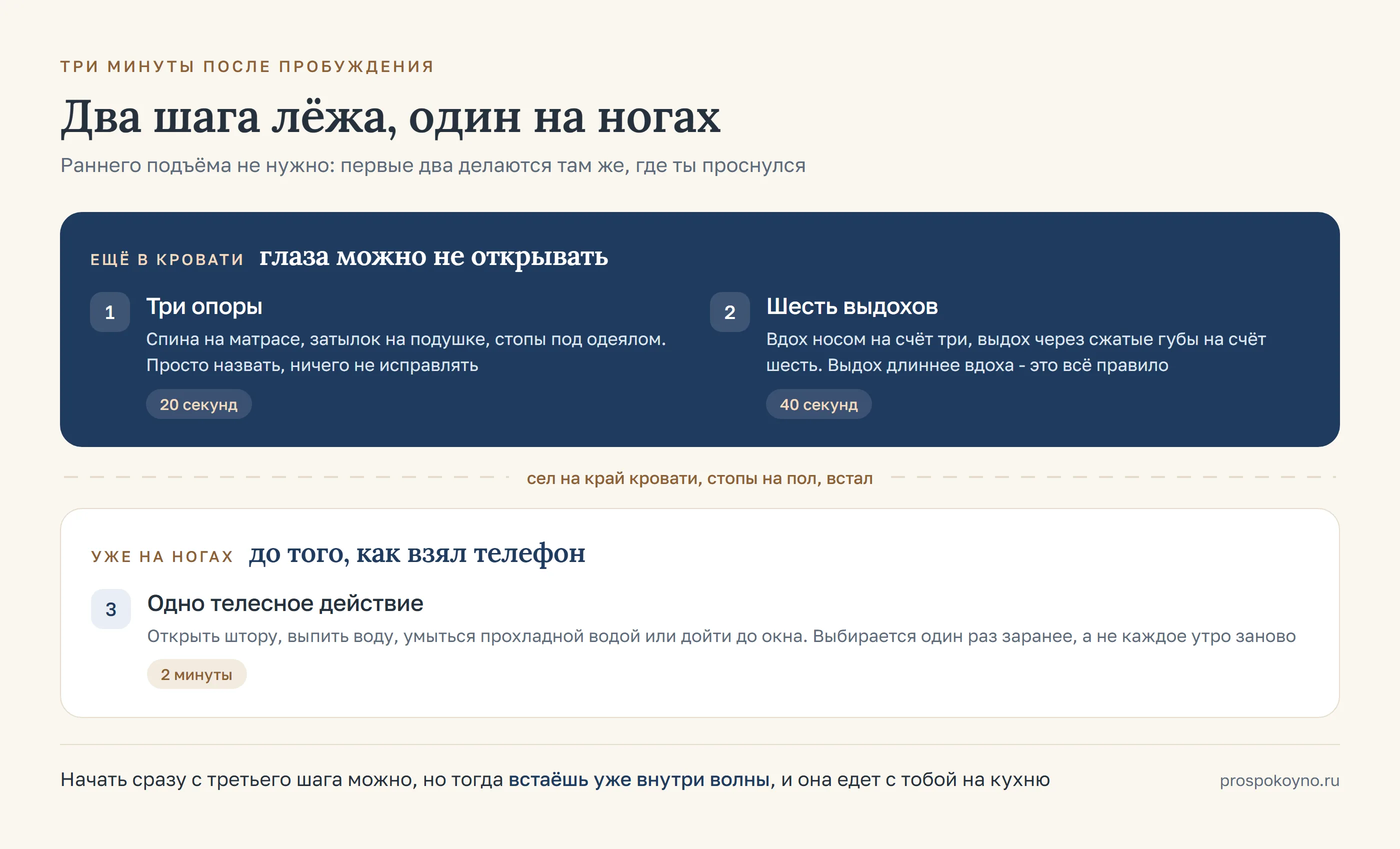Click the description starting 'Спина на матрасе'
The image size is (1400, 849).
[x=405, y=352]
